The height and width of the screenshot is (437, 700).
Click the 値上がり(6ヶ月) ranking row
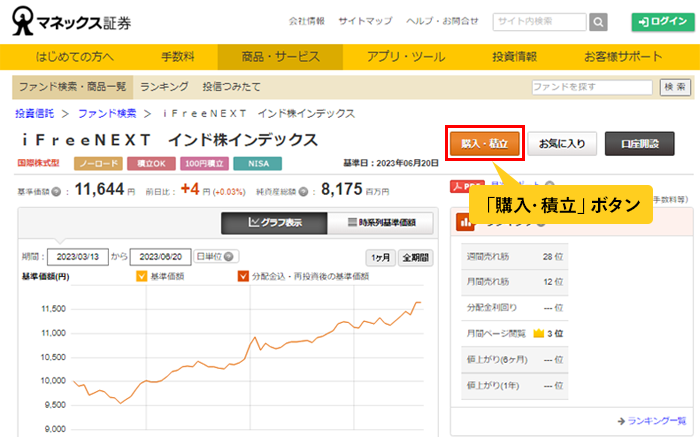[515, 360]
